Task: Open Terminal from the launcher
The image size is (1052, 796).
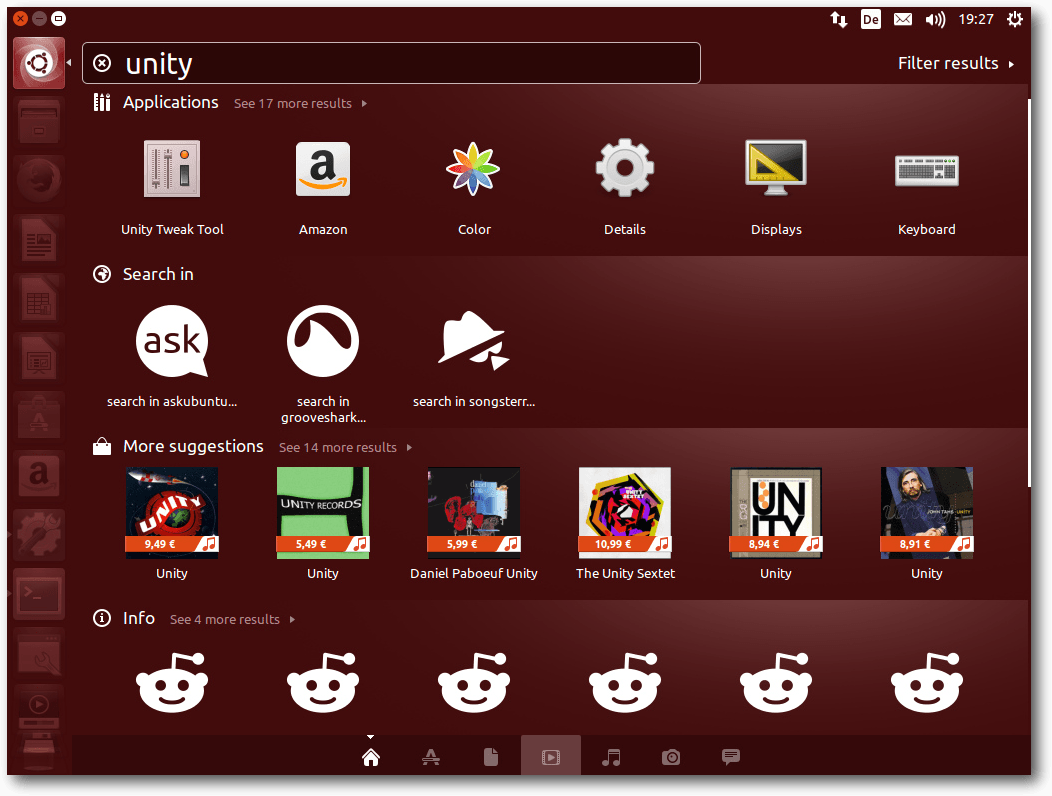Action: 39,594
